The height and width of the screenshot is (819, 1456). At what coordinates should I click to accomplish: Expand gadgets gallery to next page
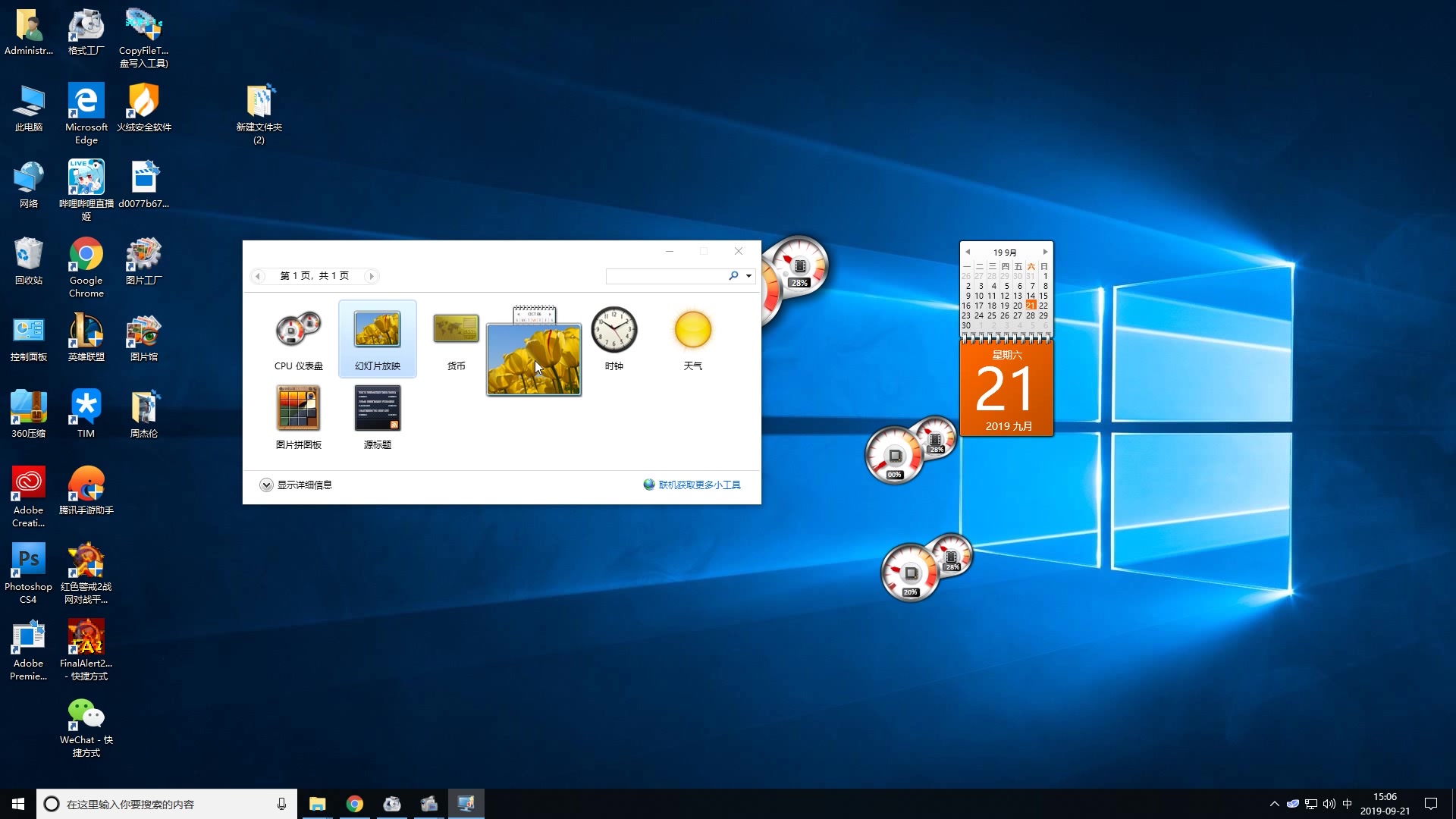(x=371, y=275)
